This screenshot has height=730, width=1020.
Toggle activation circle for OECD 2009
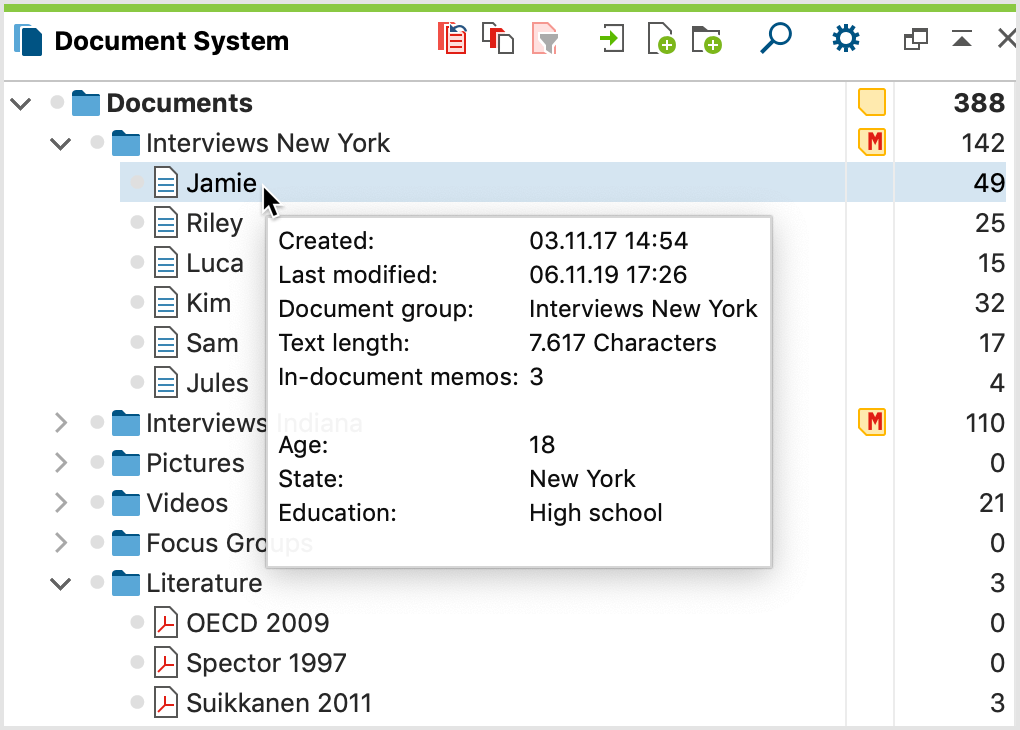point(137,622)
